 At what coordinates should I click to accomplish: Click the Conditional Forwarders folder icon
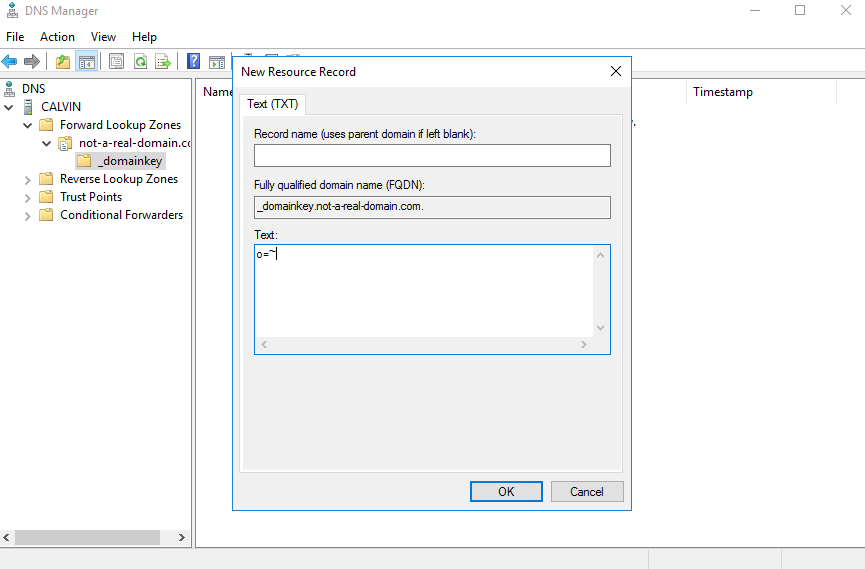46,215
